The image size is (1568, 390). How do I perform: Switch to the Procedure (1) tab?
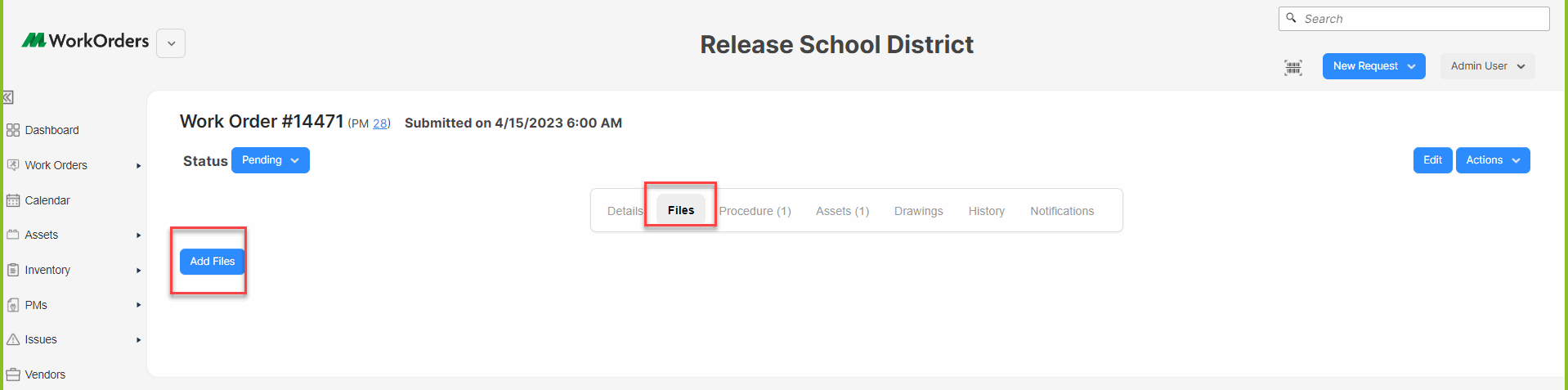[755, 211]
